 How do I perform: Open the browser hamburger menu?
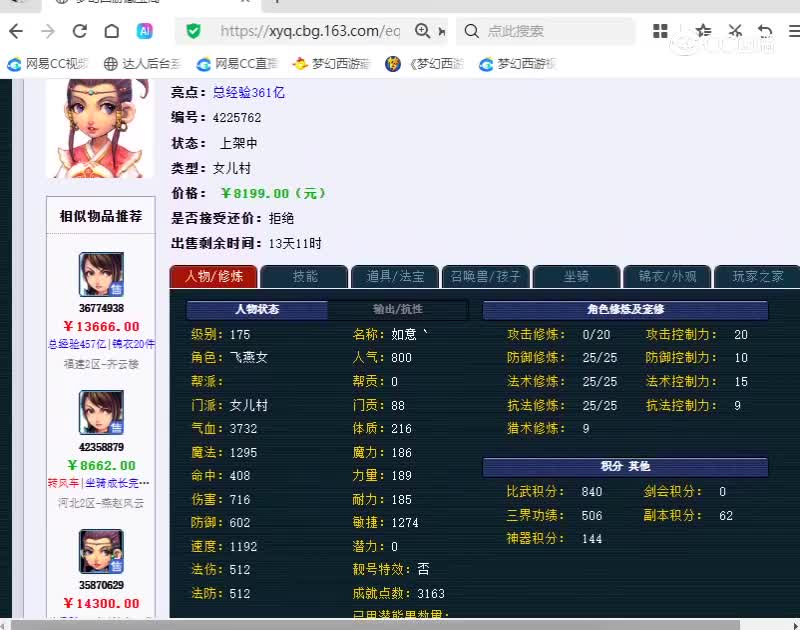point(794,31)
